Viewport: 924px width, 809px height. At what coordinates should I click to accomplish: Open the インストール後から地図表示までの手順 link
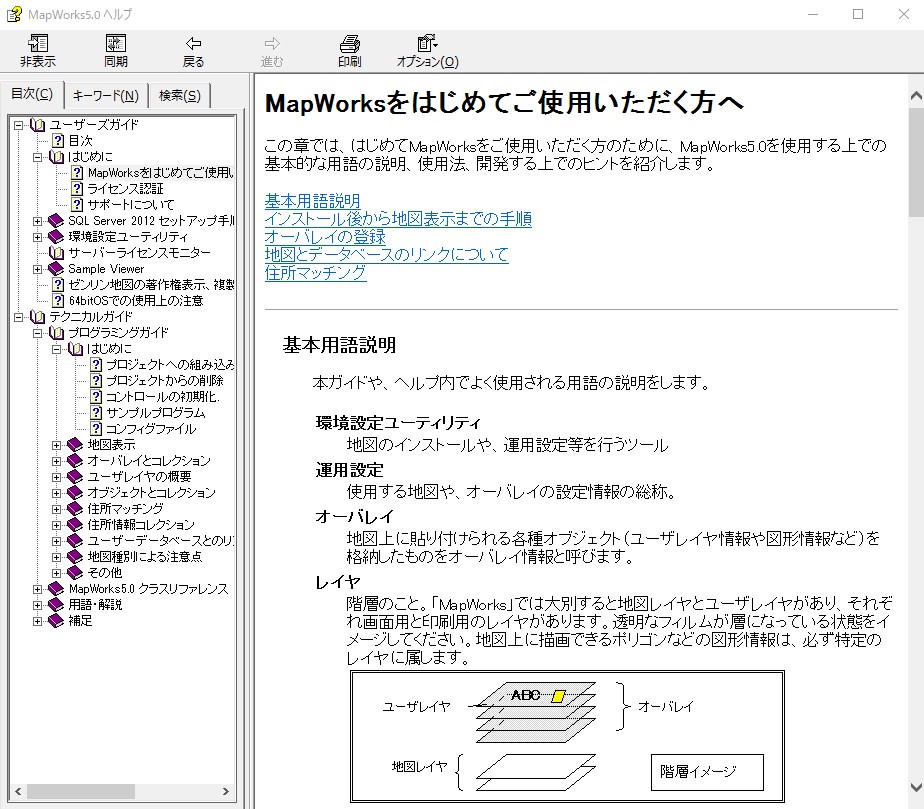point(398,219)
